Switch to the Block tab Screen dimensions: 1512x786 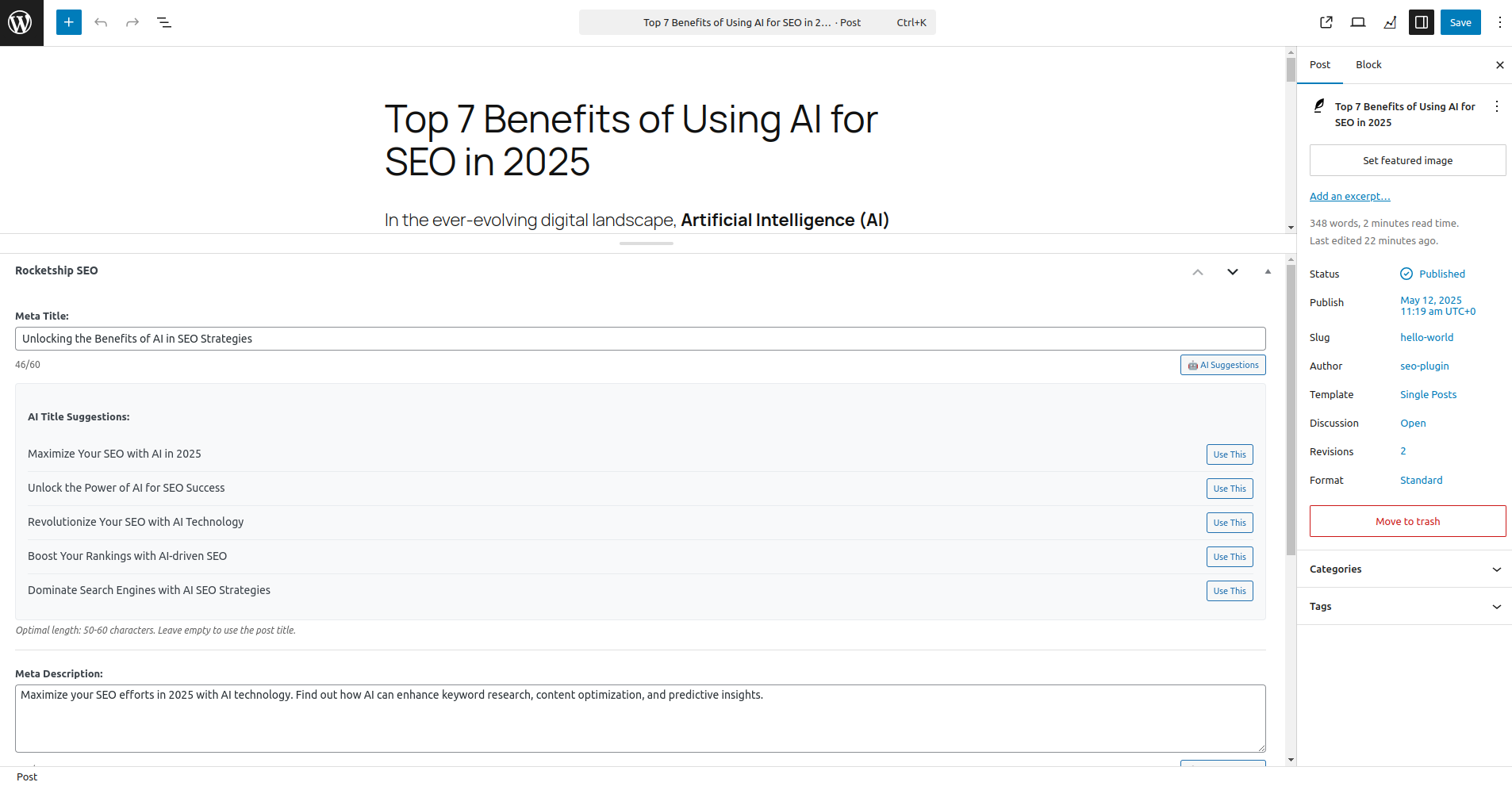tap(1368, 65)
